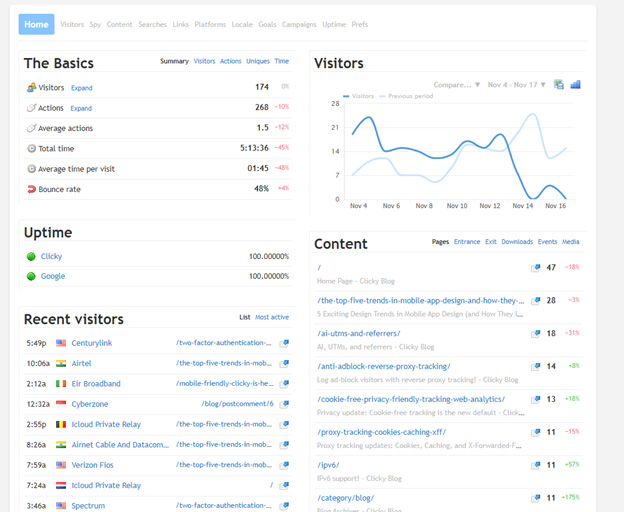Select the Summary tab in The Basics
This screenshot has width=624, height=512.
174,61
